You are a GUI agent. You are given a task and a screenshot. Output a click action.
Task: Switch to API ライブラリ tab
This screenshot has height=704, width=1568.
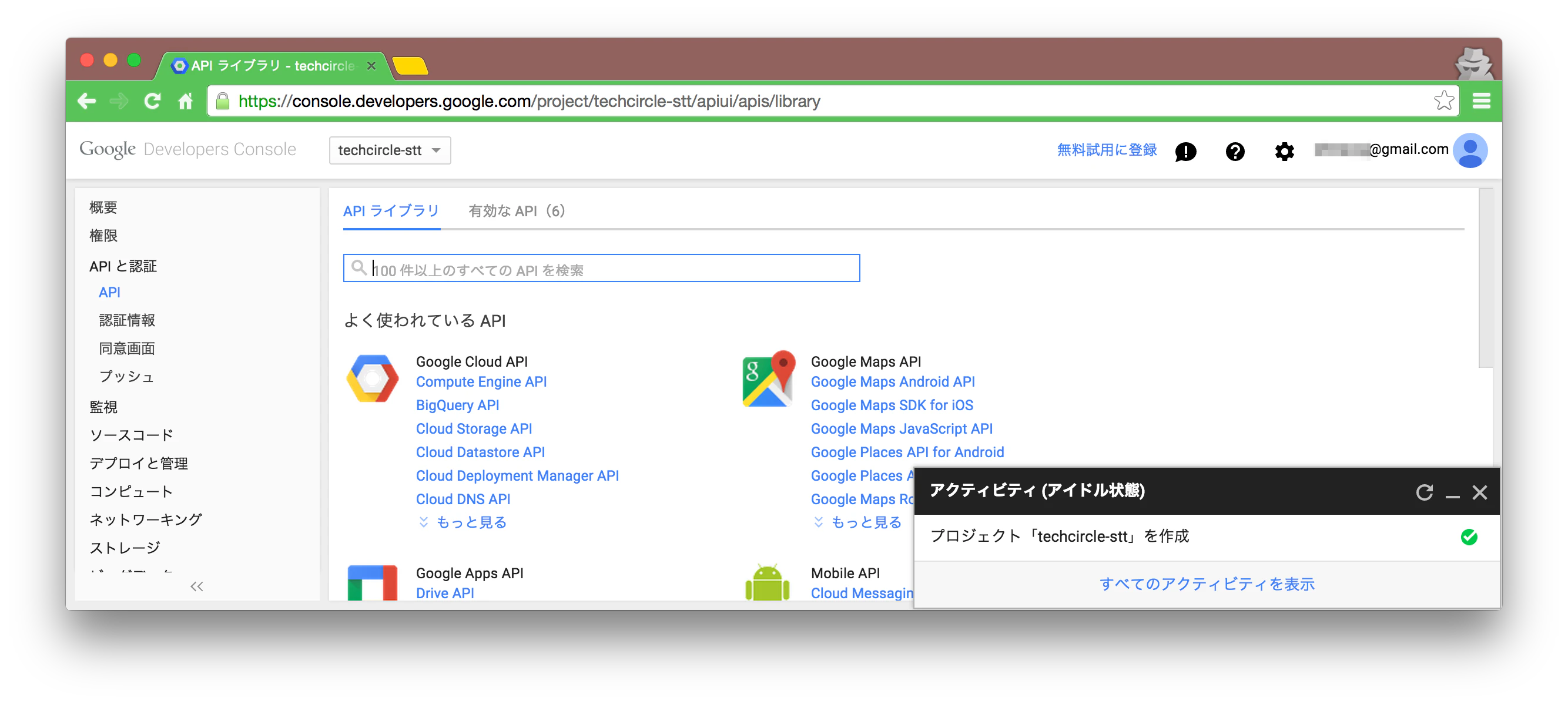click(x=391, y=211)
